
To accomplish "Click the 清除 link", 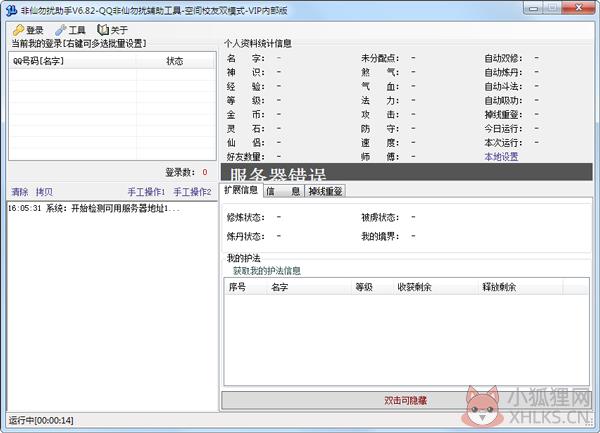I will pos(20,192).
